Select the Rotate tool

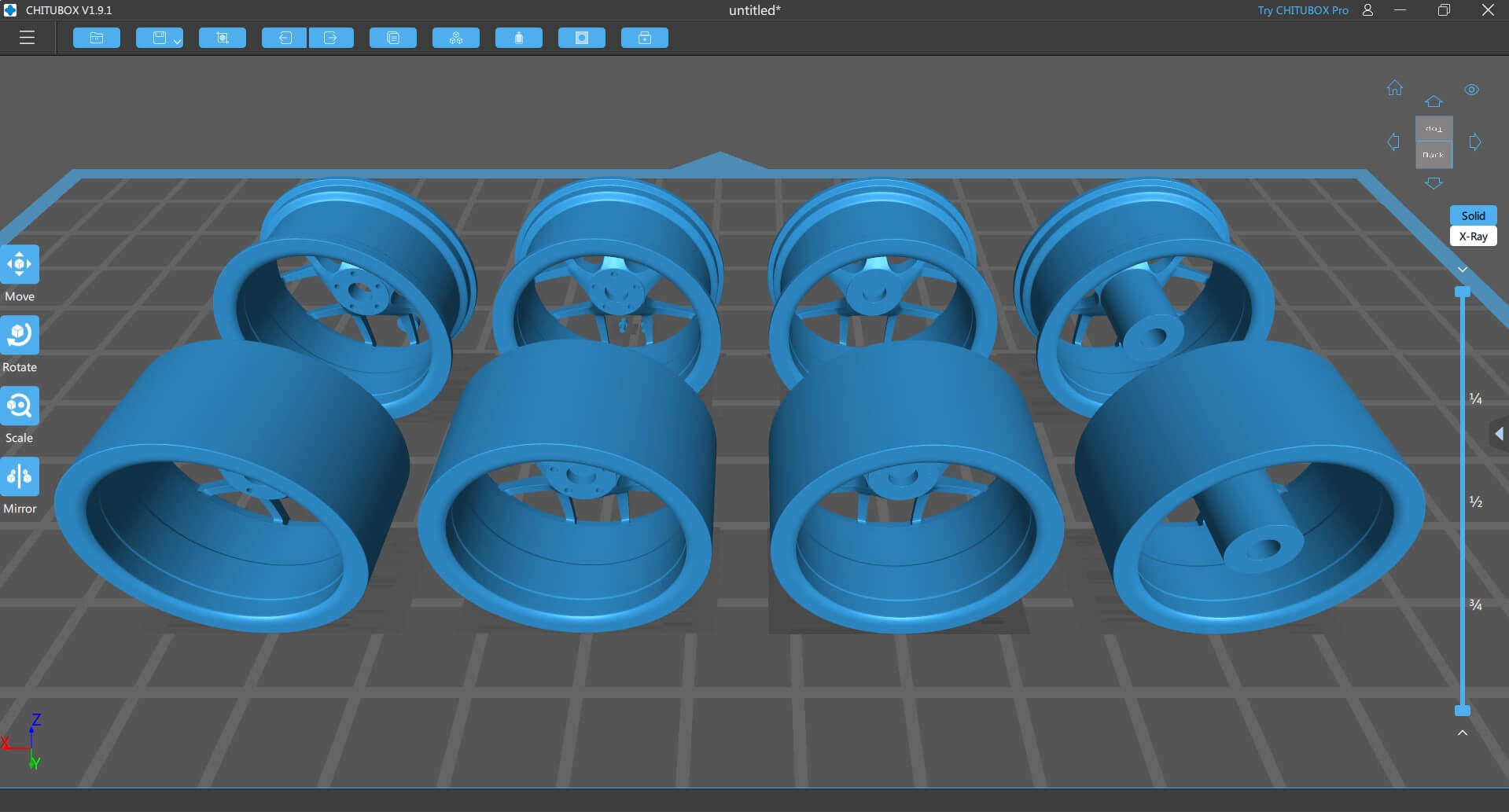click(20, 336)
